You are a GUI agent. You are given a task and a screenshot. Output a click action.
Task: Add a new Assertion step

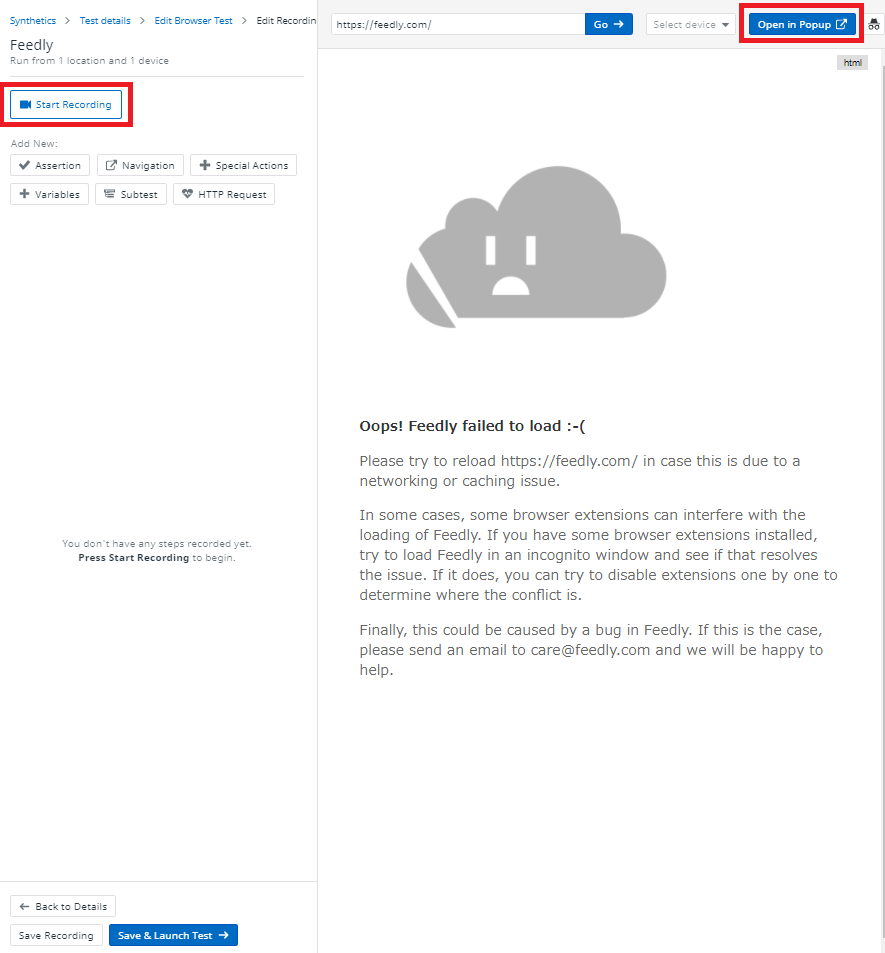tap(50, 165)
